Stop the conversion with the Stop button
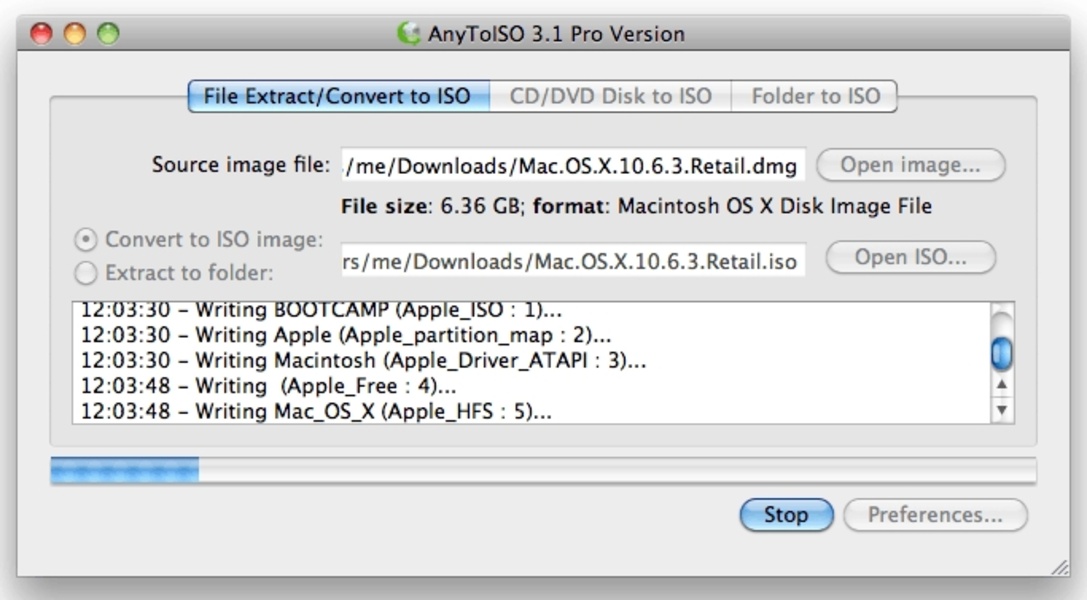 pos(785,515)
